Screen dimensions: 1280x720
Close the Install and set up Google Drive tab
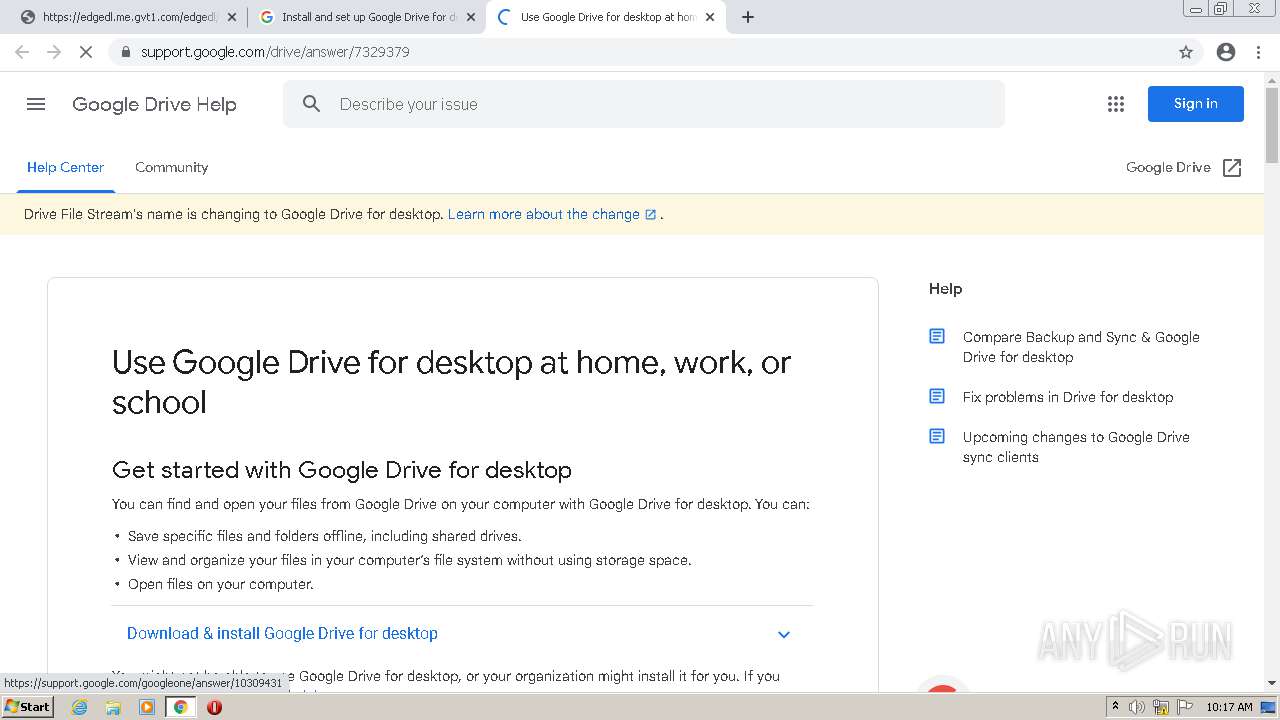click(471, 17)
